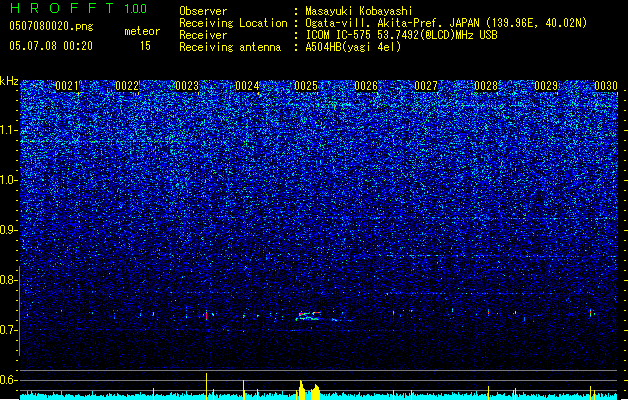The image size is (629, 400).
Task: Click the HROFFT title text
Action: point(63,8)
